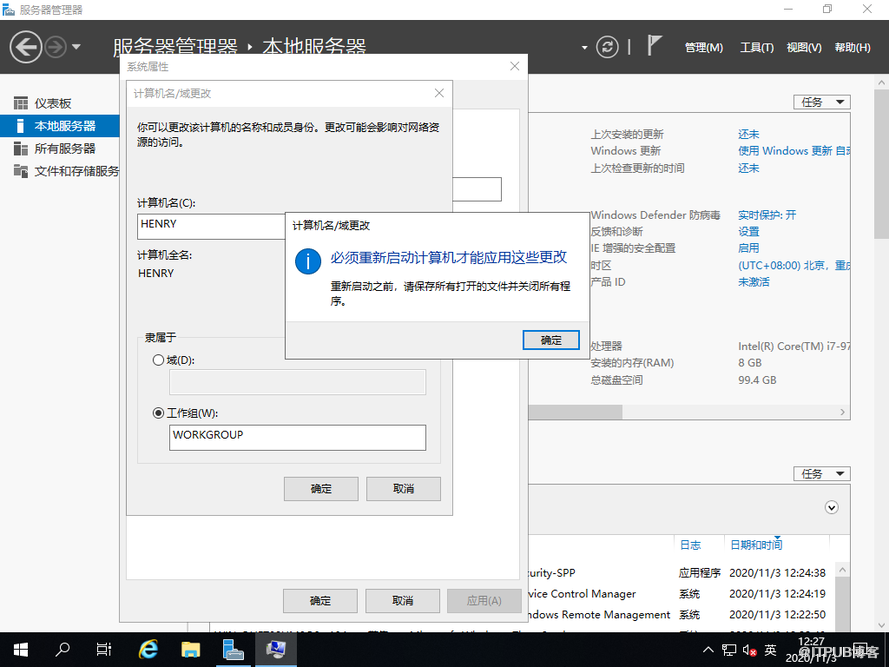
Task: Open Task View on taskbar
Action: [x=104, y=649]
